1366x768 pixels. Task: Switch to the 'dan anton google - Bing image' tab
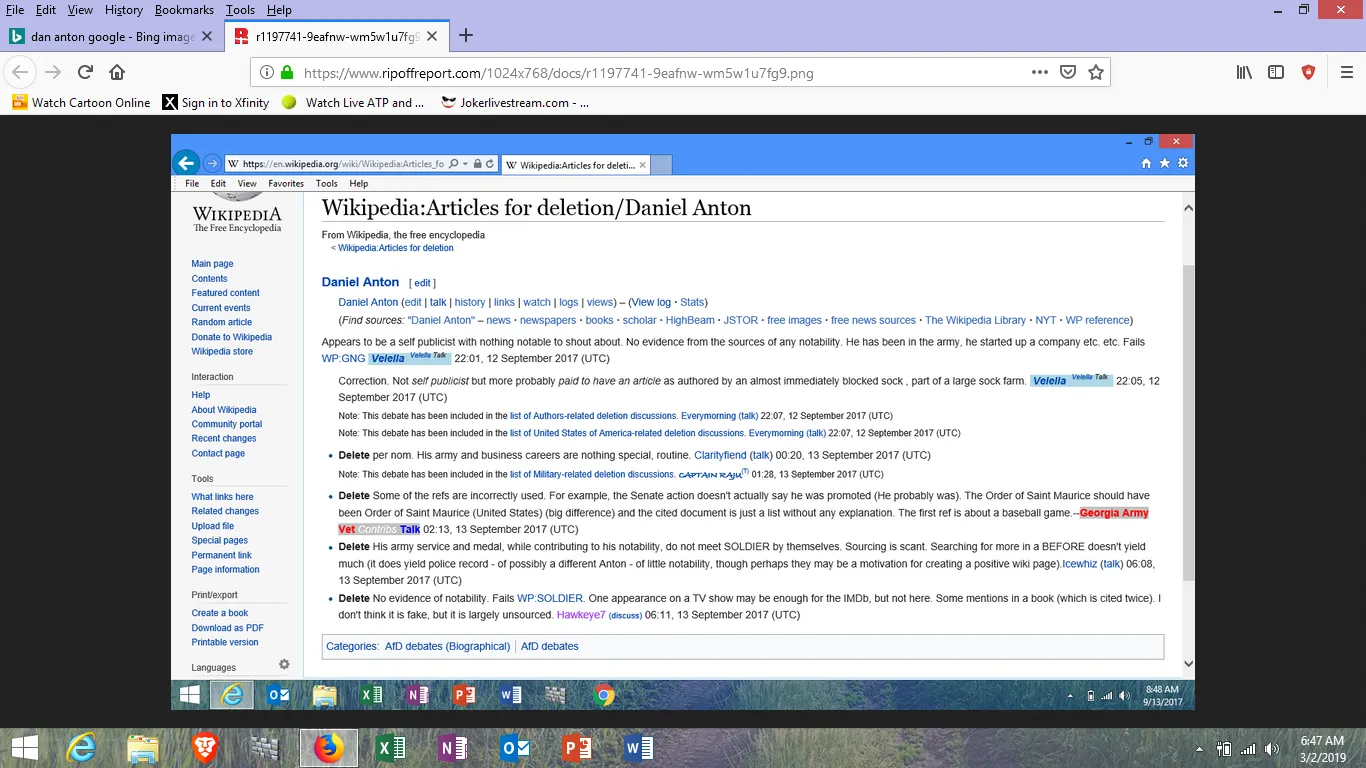click(112, 36)
